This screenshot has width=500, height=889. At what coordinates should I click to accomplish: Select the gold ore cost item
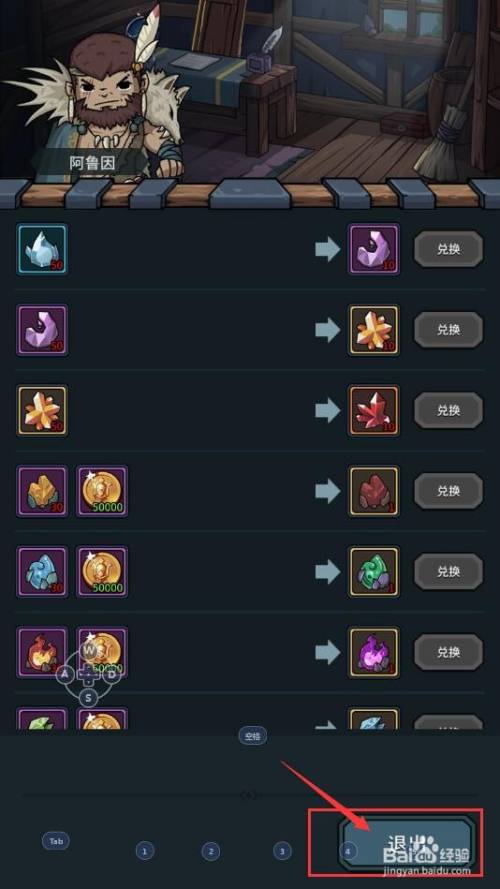point(42,491)
